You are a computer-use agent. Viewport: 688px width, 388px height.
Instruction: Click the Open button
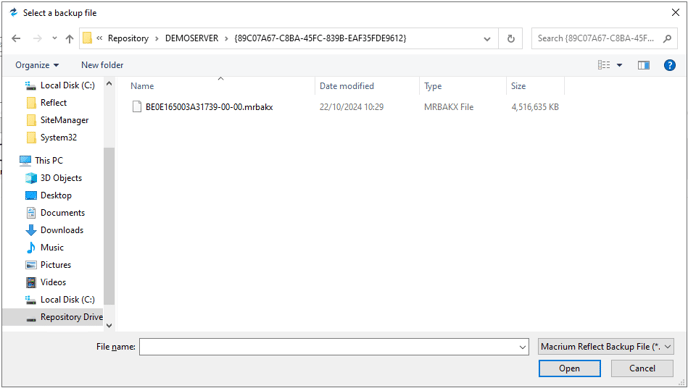[x=570, y=368]
